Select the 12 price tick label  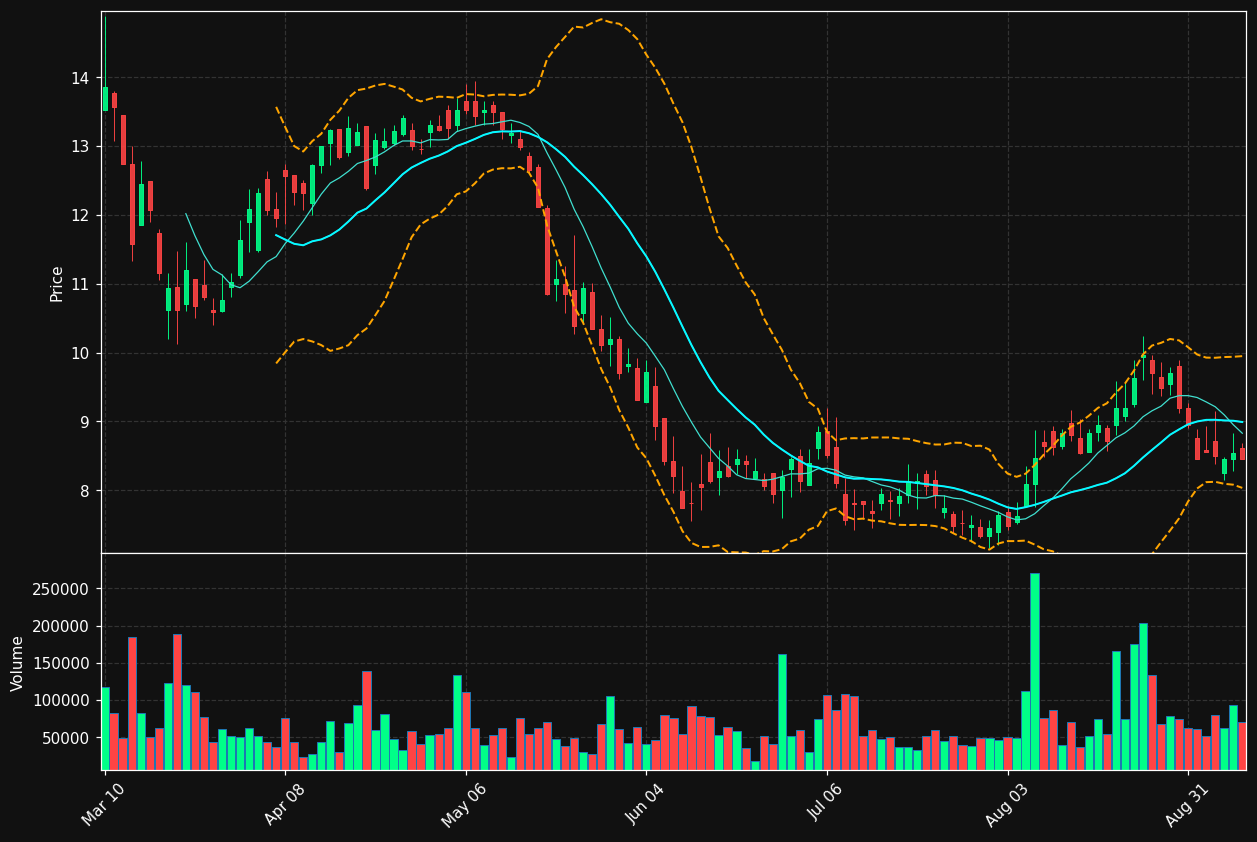(80, 216)
